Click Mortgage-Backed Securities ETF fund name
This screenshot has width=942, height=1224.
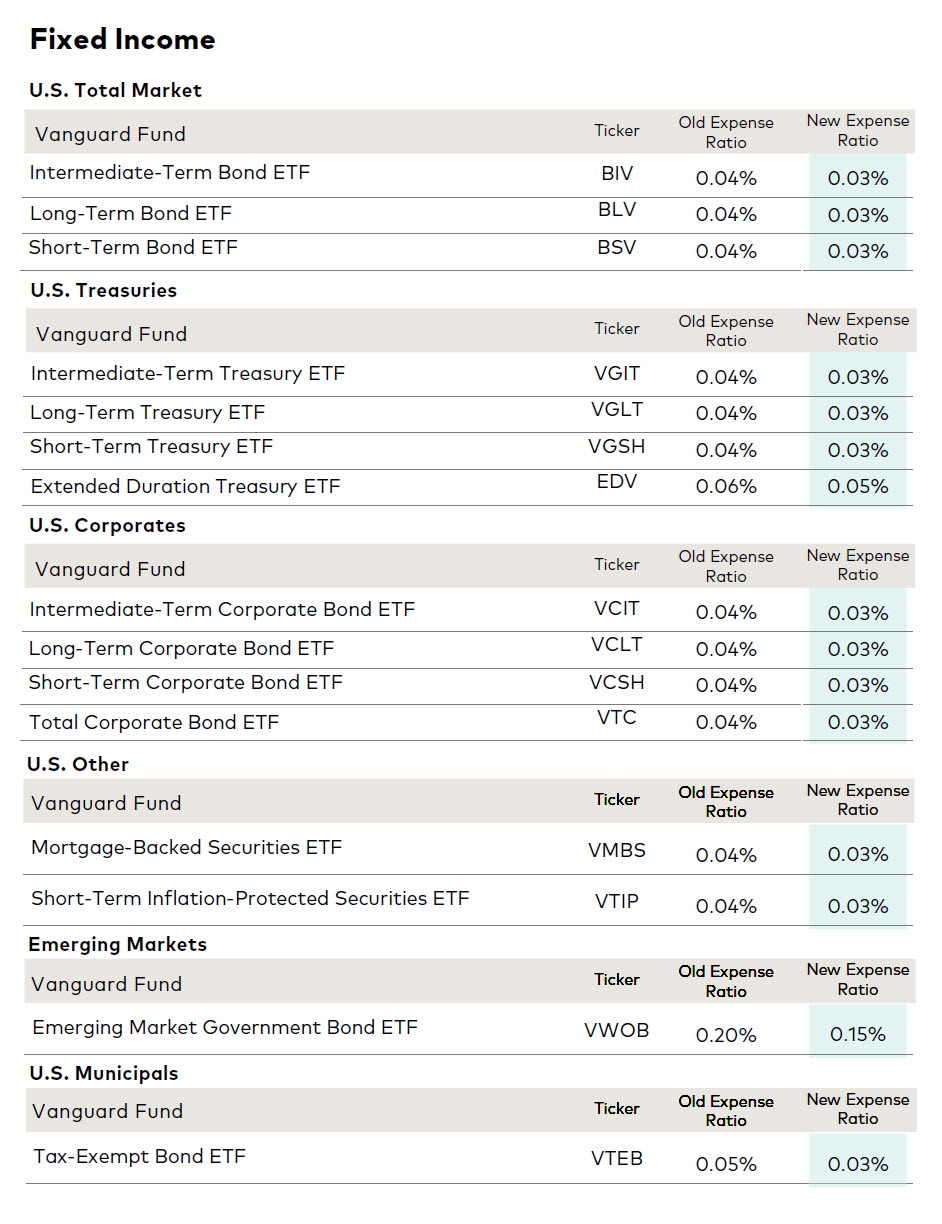pyautogui.click(x=186, y=847)
